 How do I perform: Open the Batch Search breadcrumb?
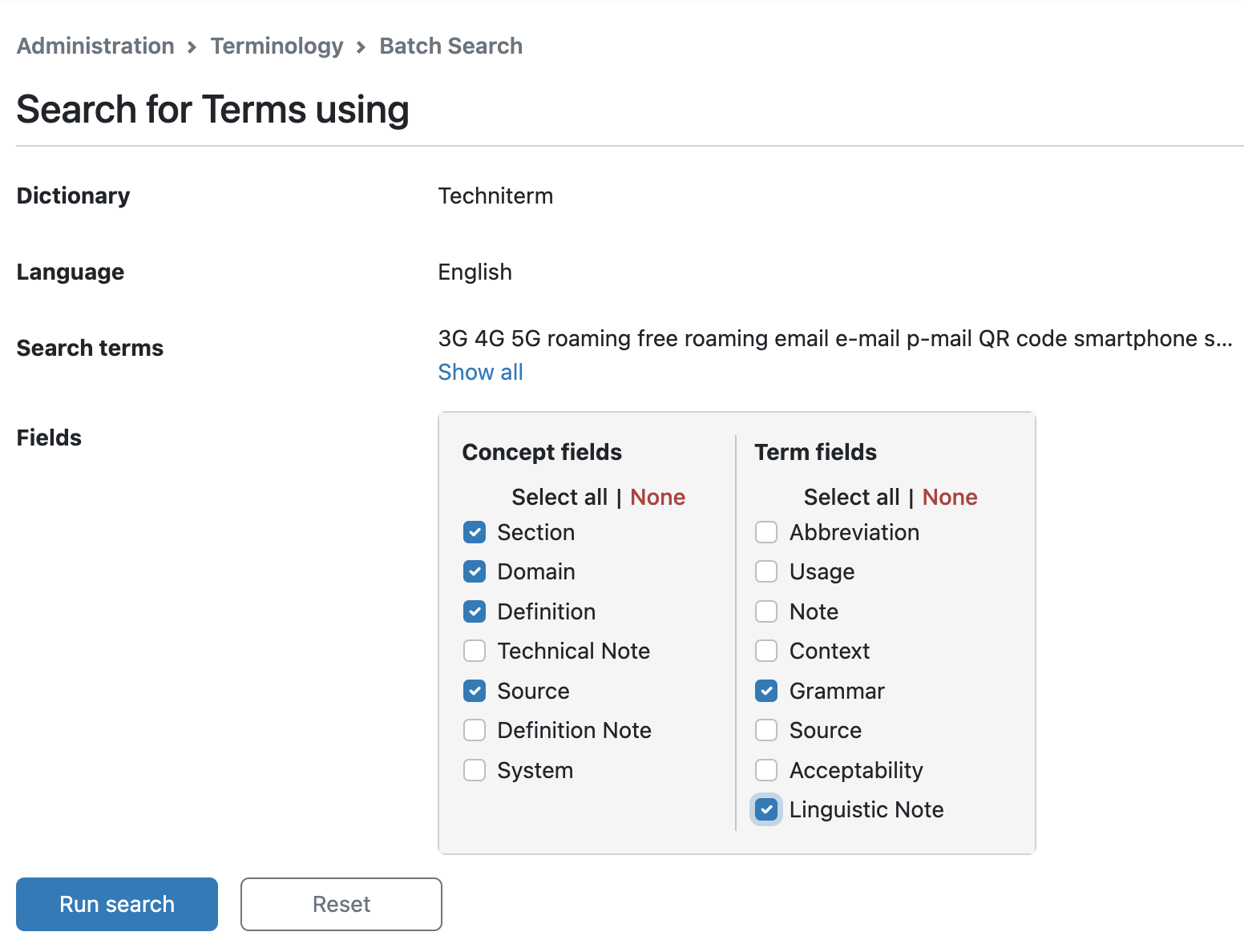click(451, 46)
